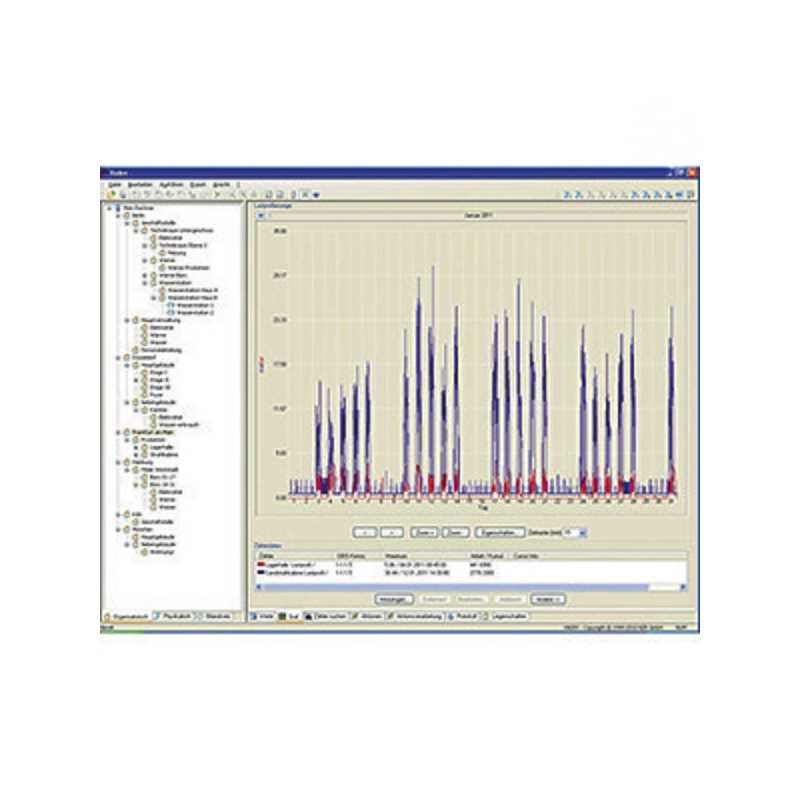Select the Heizung tree item
The height and width of the screenshot is (800, 800).
177,253
